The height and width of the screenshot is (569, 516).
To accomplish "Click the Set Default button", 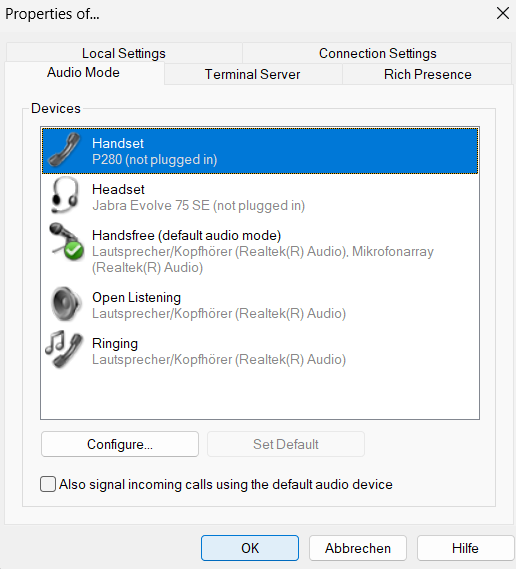I will (x=286, y=444).
